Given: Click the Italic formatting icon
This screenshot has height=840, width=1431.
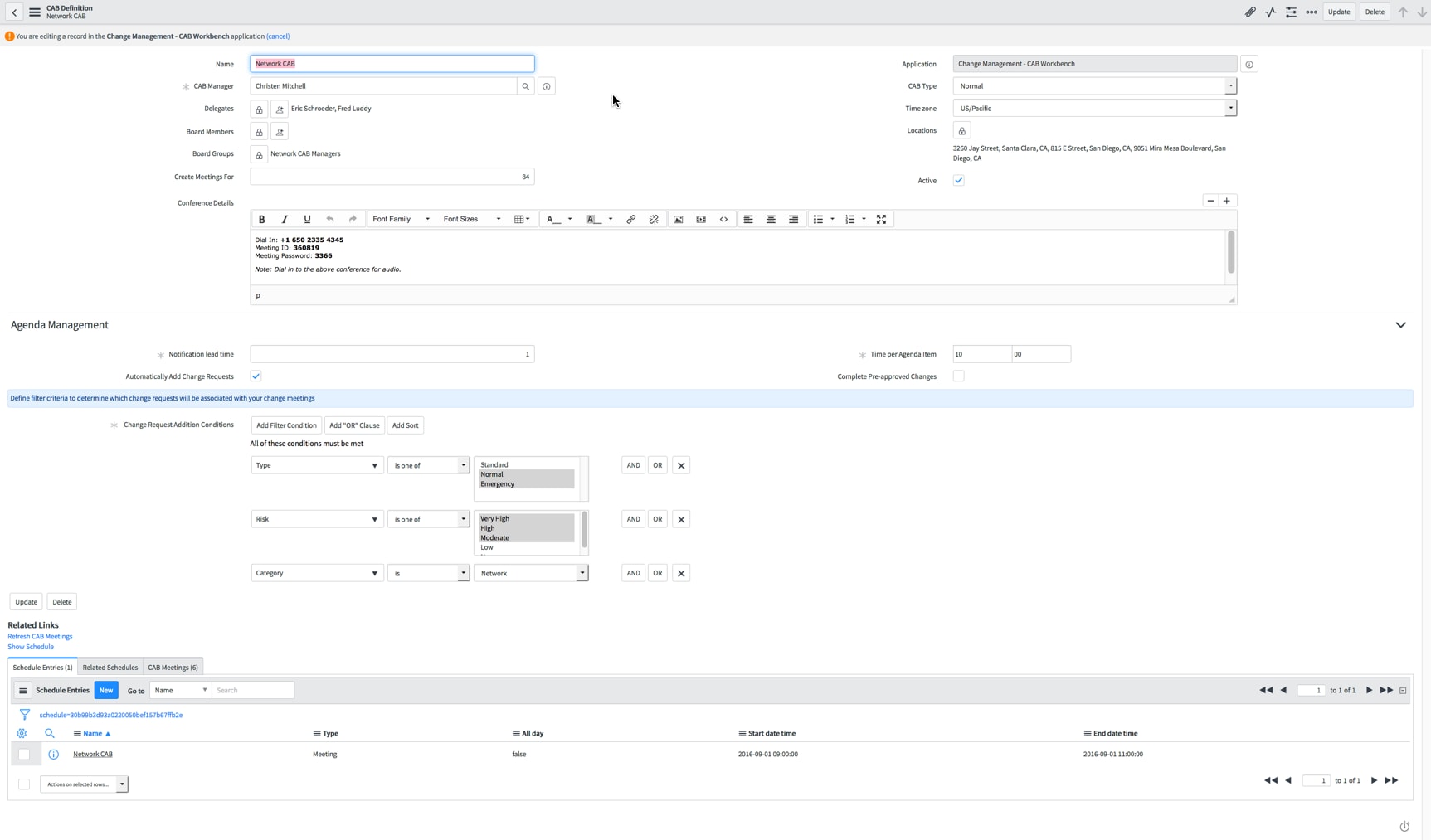Looking at the screenshot, I should tap(285, 220).
